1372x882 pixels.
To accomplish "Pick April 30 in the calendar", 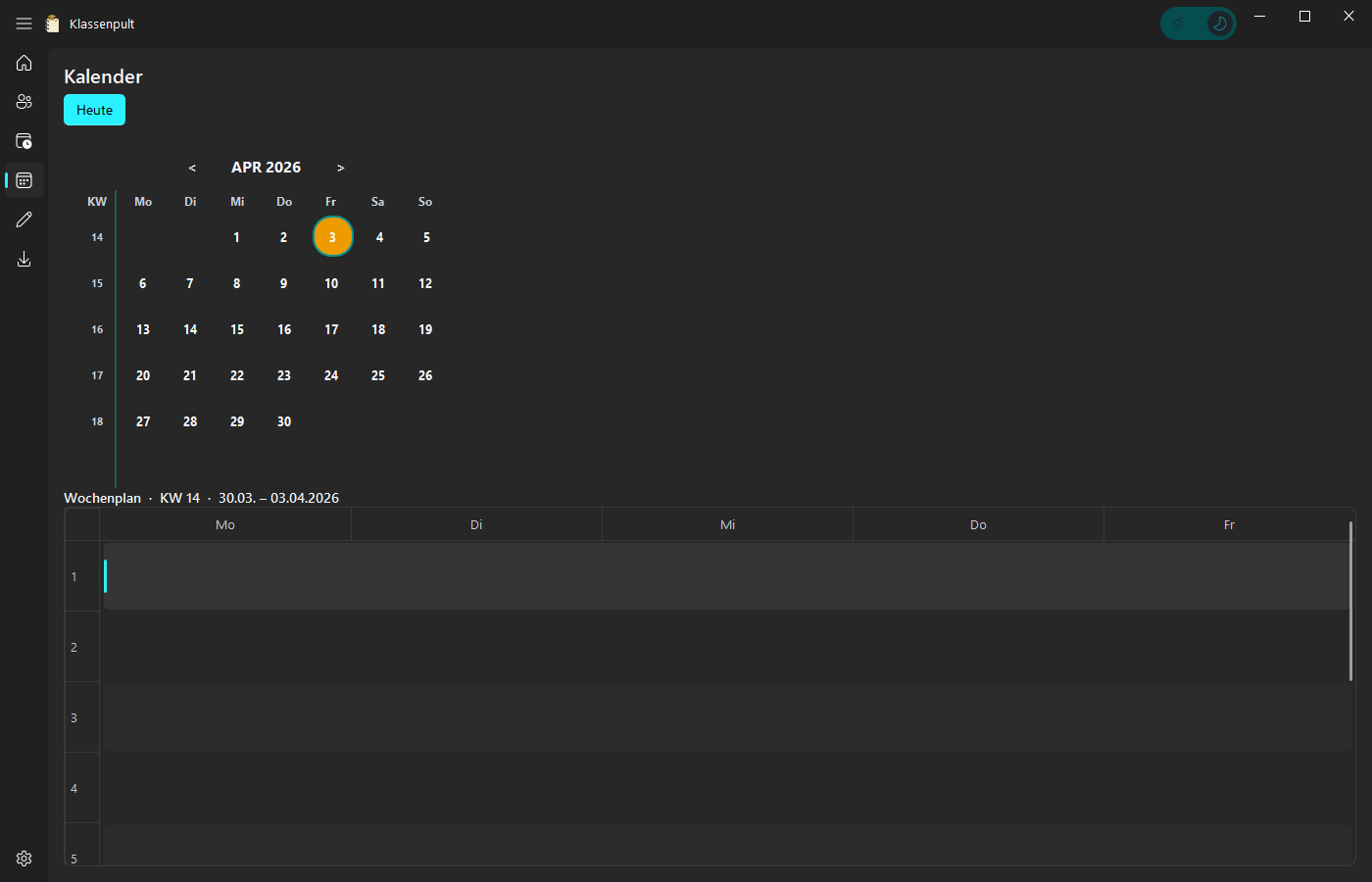I will (x=284, y=421).
